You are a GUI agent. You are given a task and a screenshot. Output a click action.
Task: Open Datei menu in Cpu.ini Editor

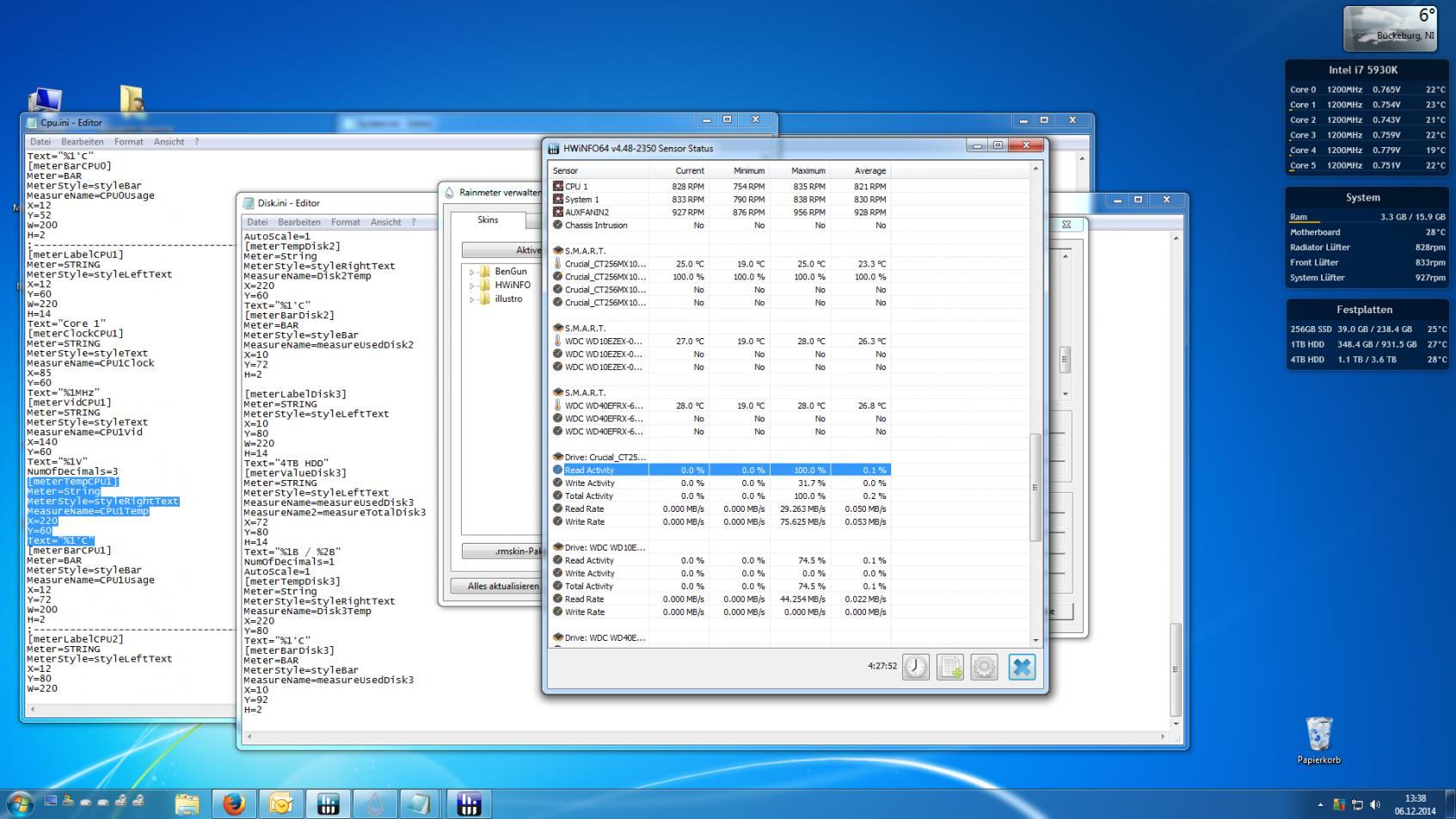[x=40, y=142]
